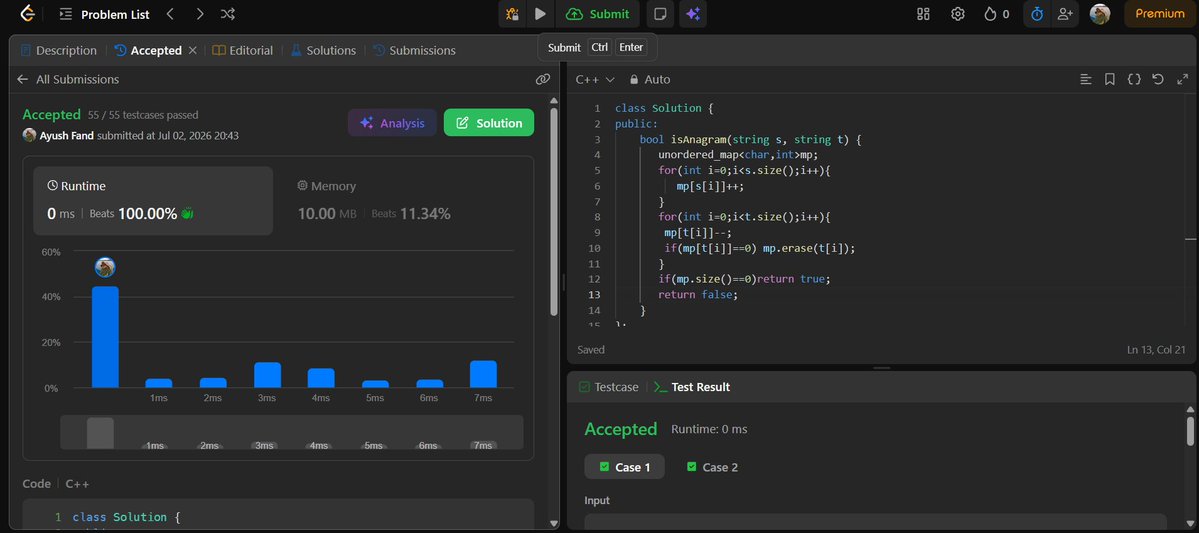Switch to the Editorial tab
1199x533 pixels.
point(242,50)
